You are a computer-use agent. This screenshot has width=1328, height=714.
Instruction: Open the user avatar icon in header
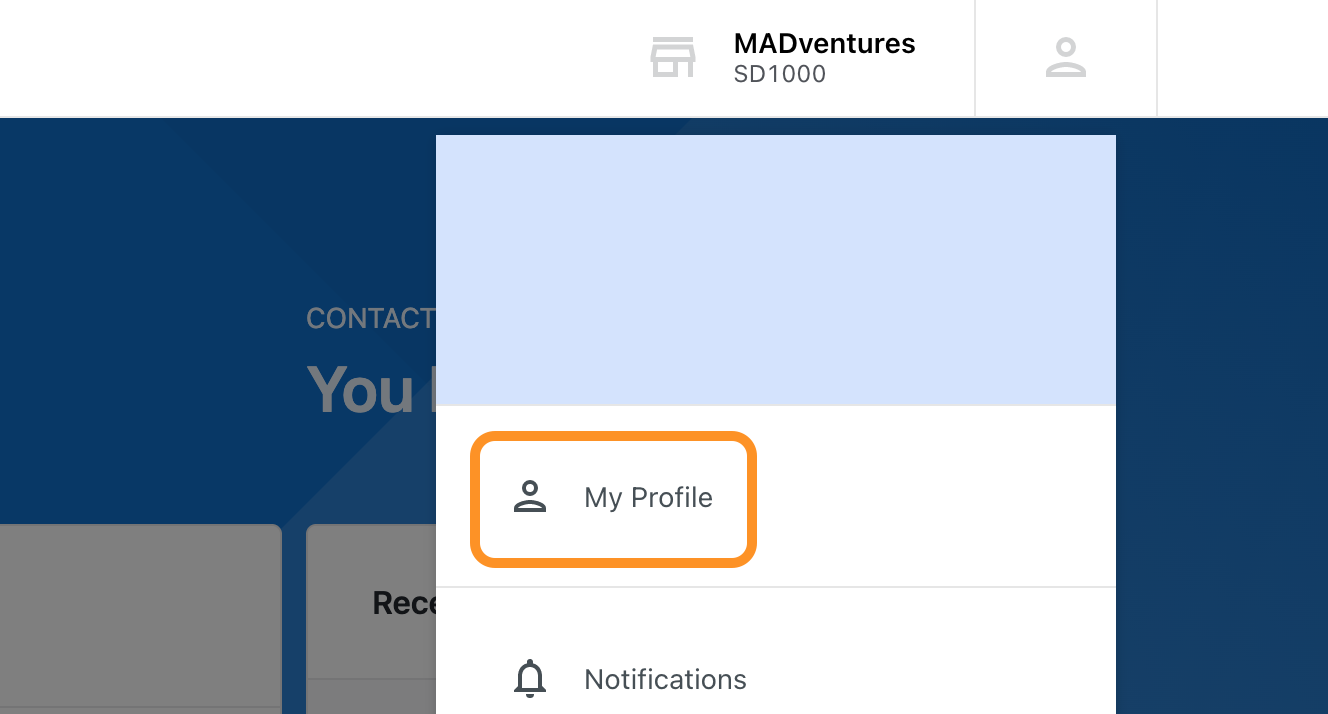tap(1066, 58)
